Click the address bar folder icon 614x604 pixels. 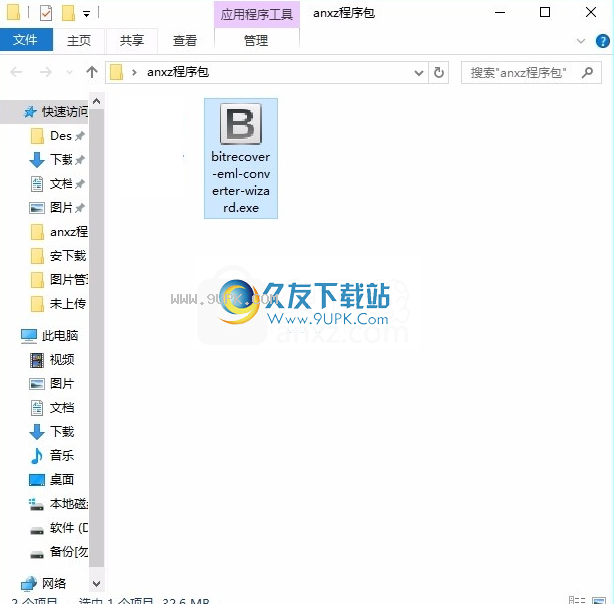coord(116,72)
